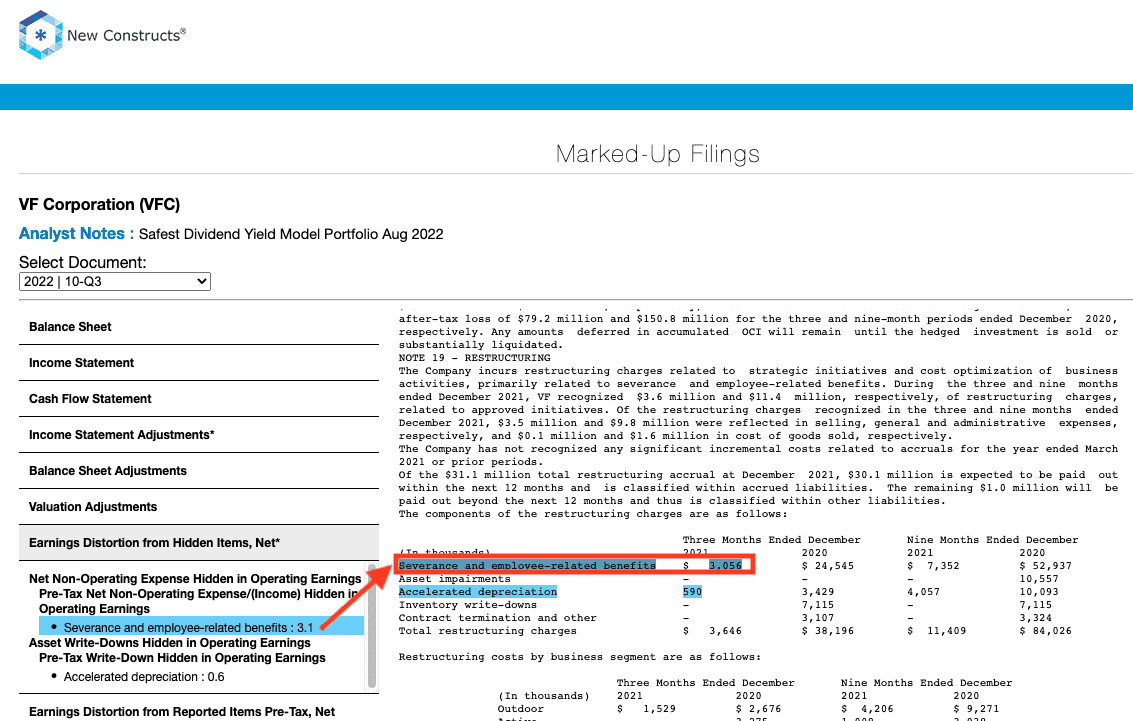Click highlighted 'Accelerated depreciation' in filing table
This screenshot has width=1133, height=721.
click(478, 592)
